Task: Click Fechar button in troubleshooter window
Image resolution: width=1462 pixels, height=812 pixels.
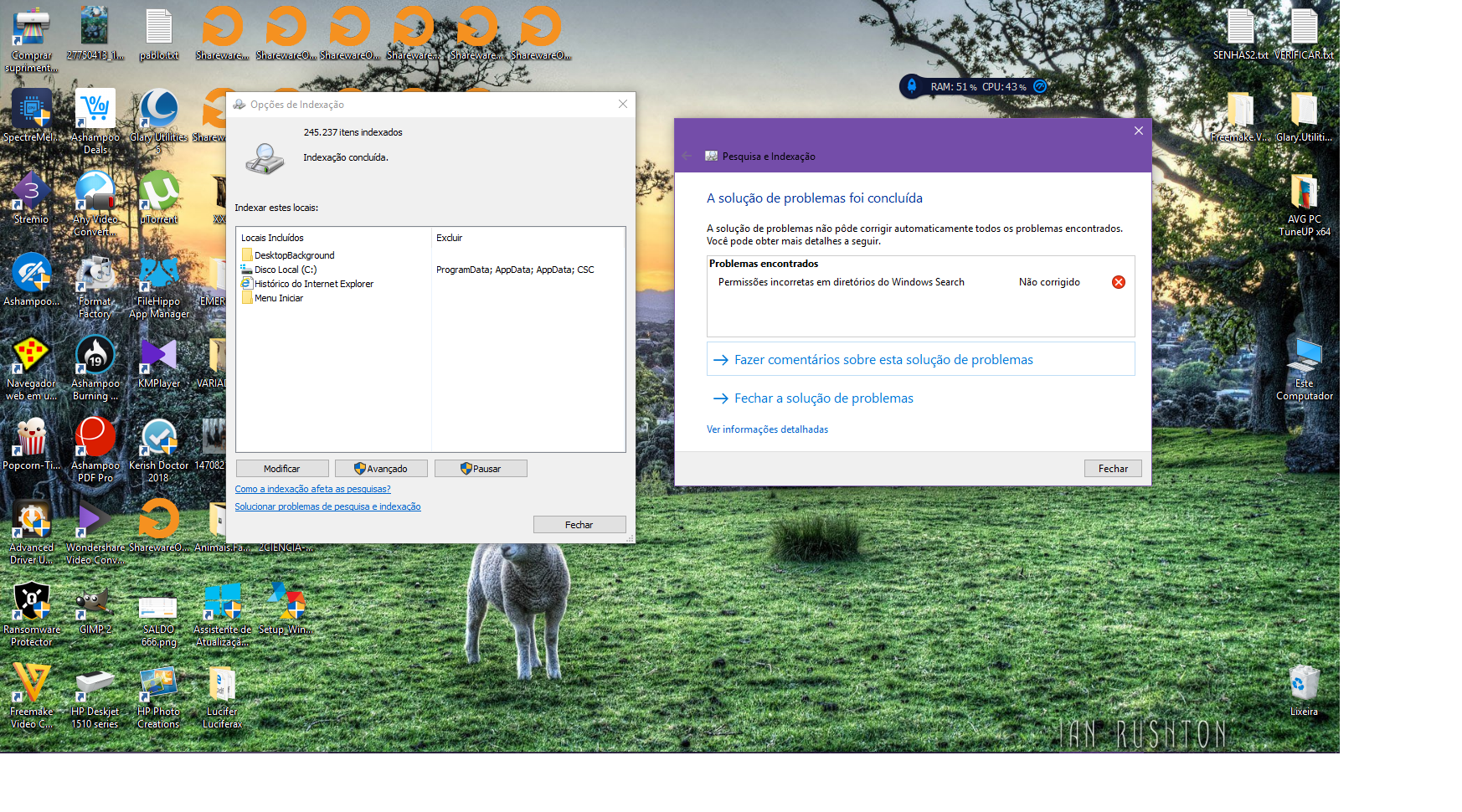Action: (x=1113, y=469)
